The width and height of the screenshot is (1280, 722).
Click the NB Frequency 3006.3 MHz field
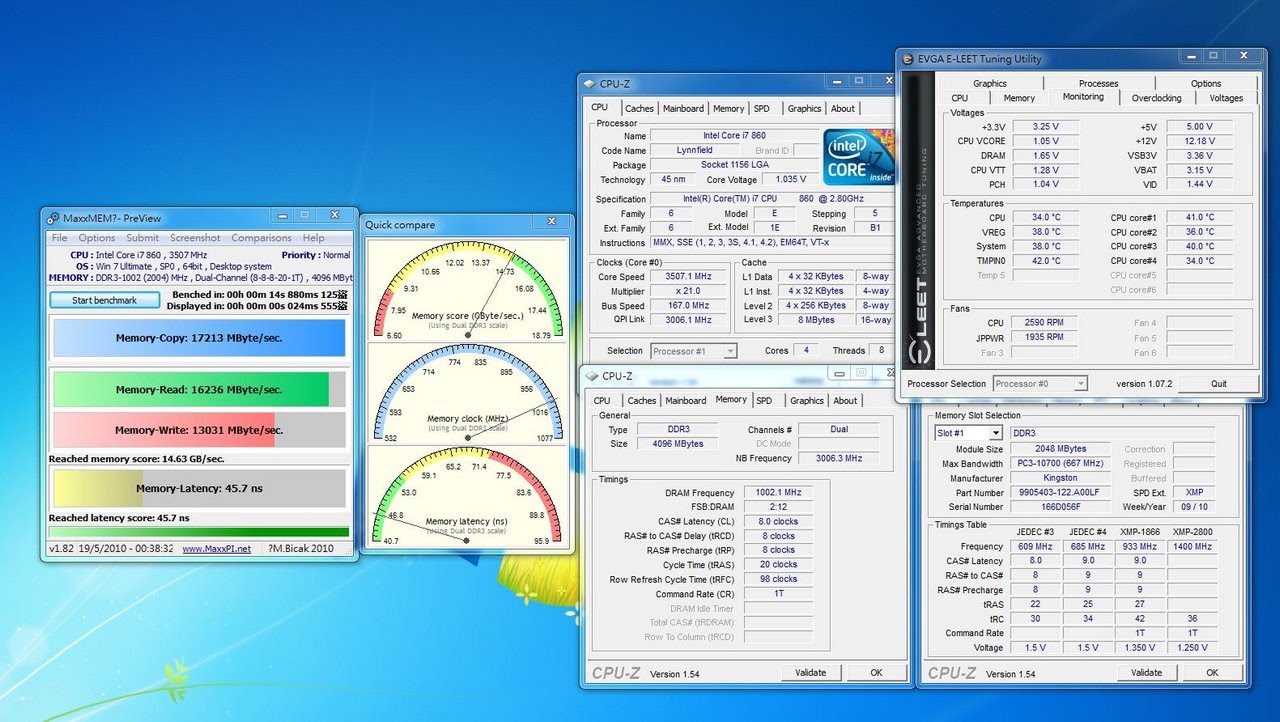point(838,458)
